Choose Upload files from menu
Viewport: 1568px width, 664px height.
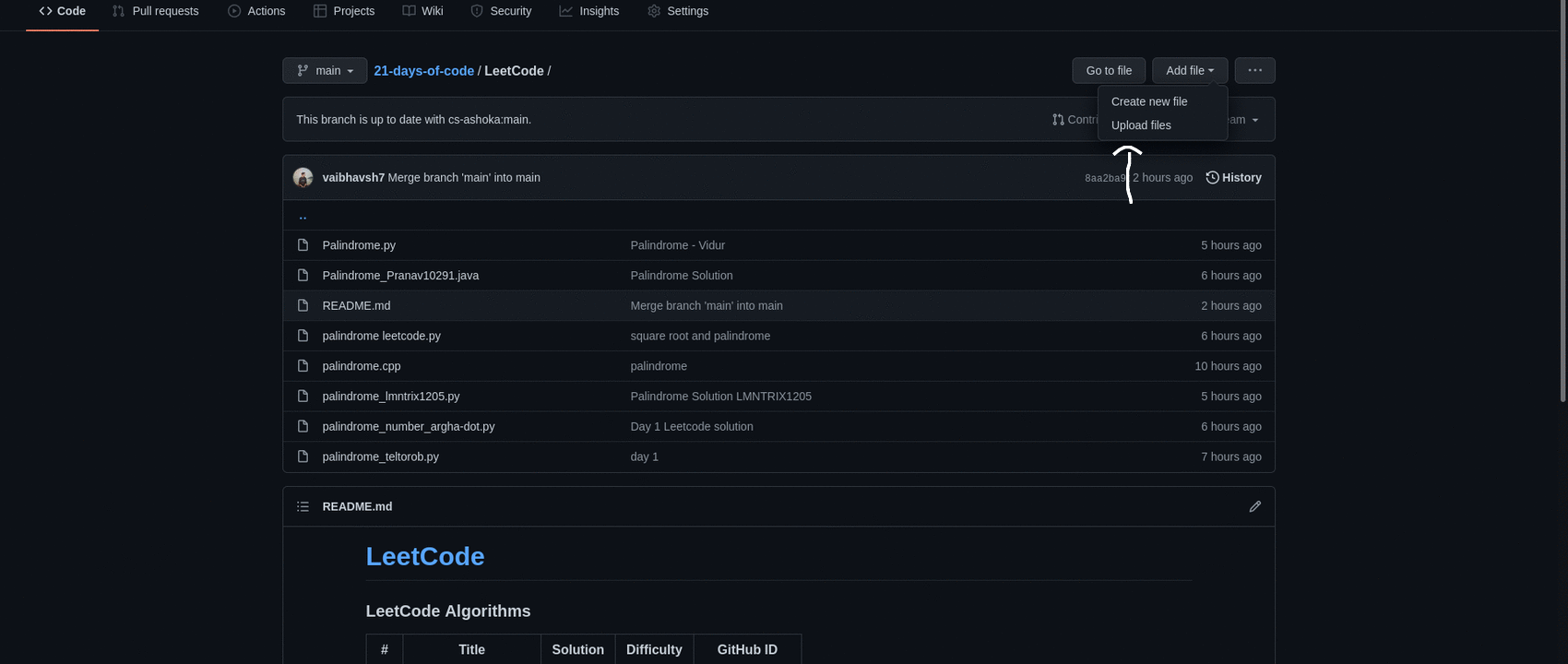[1141, 125]
